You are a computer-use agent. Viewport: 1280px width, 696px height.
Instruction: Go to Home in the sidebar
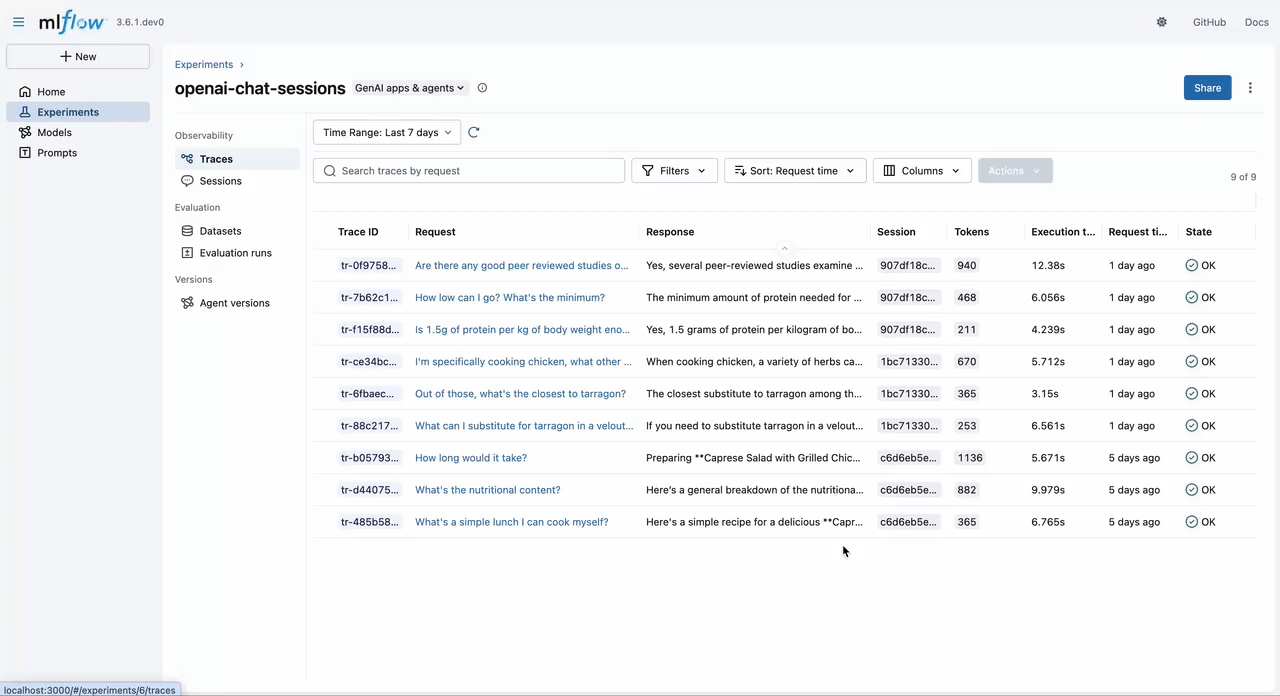[51, 92]
